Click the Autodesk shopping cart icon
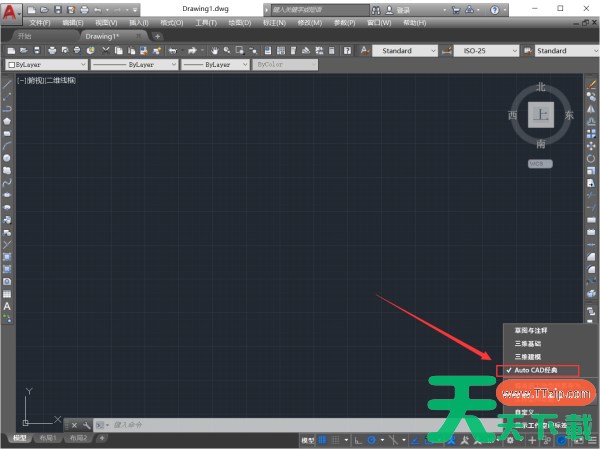The width and height of the screenshot is (600, 449). pos(456,10)
